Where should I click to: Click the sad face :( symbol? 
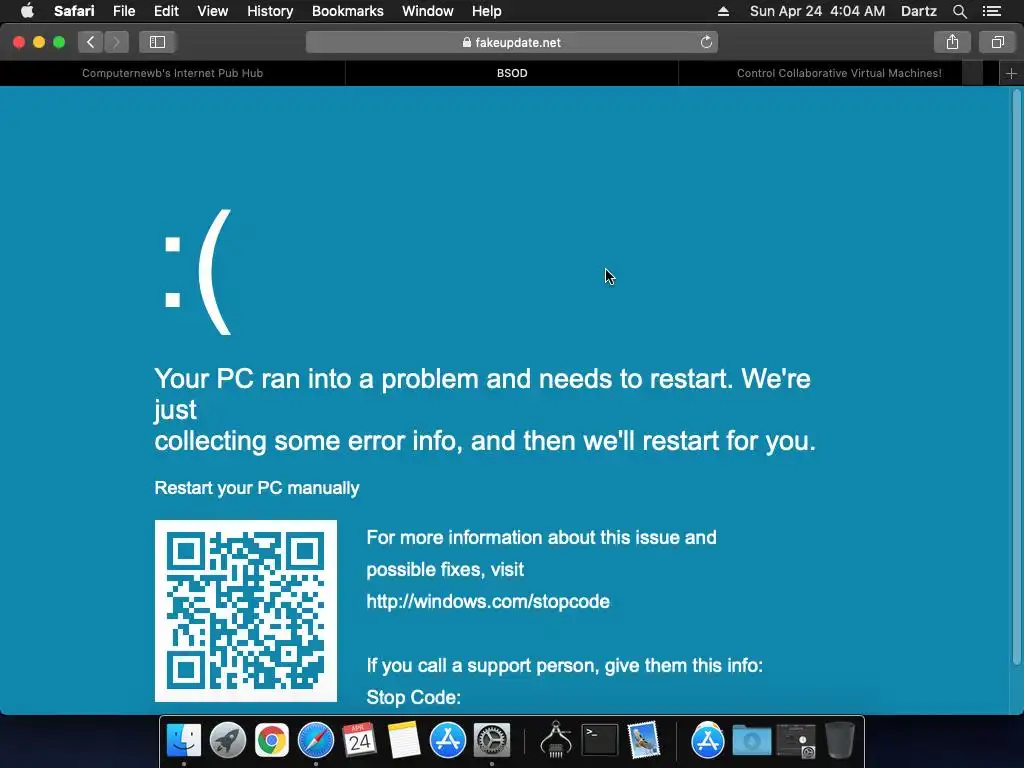point(197,272)
